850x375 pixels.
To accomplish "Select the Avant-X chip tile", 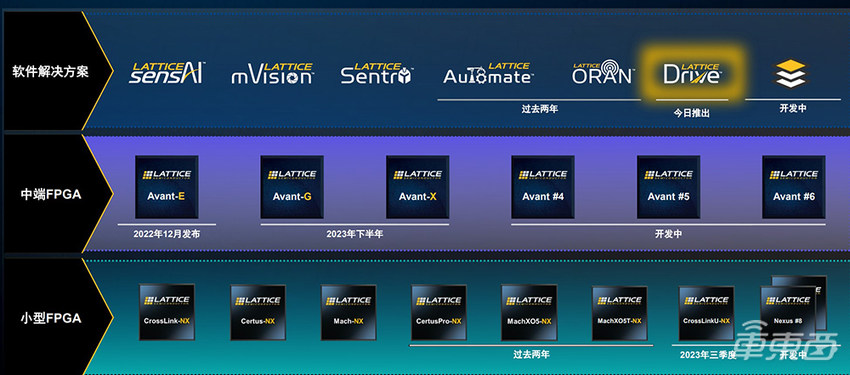I will point(417,187).
